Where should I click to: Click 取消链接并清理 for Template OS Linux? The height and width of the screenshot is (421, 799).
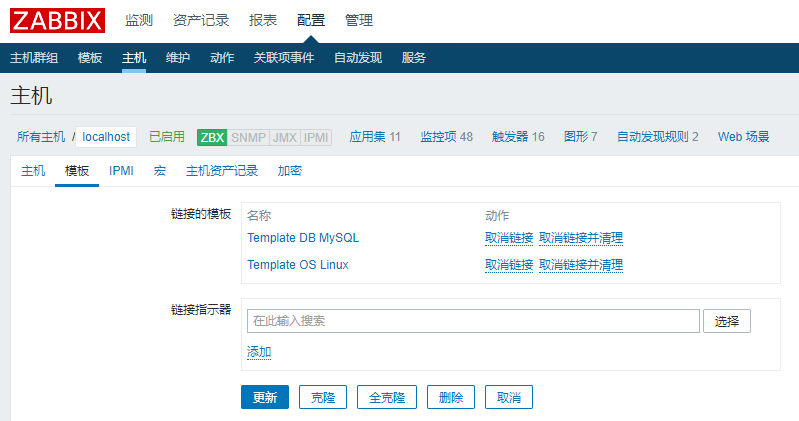581,265
